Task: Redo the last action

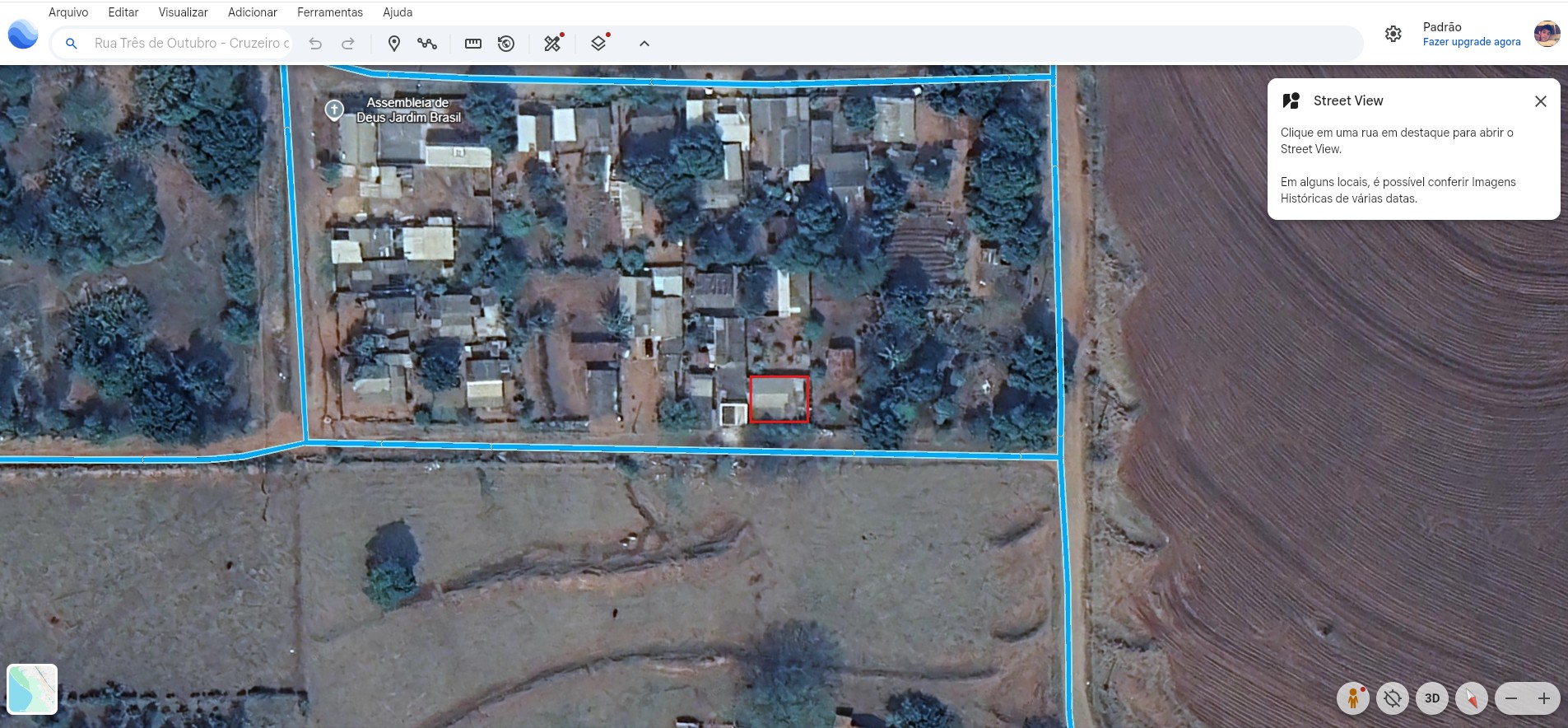Action: (x=348, y=44)
